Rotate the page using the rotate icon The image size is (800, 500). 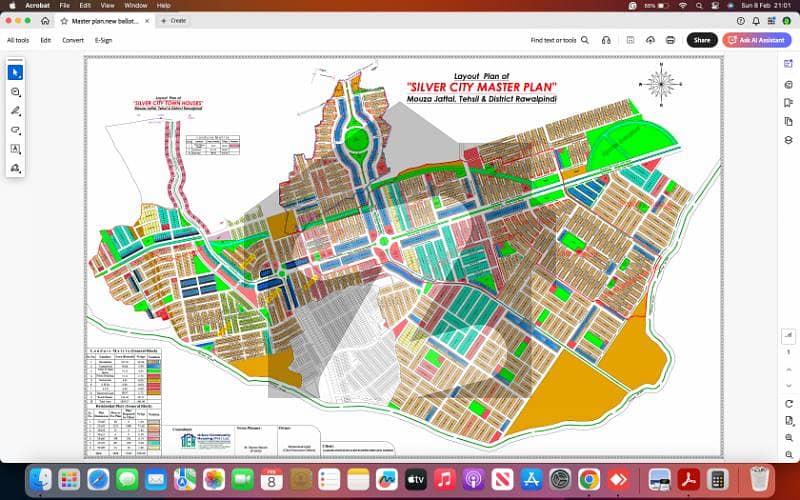(788, 402)
